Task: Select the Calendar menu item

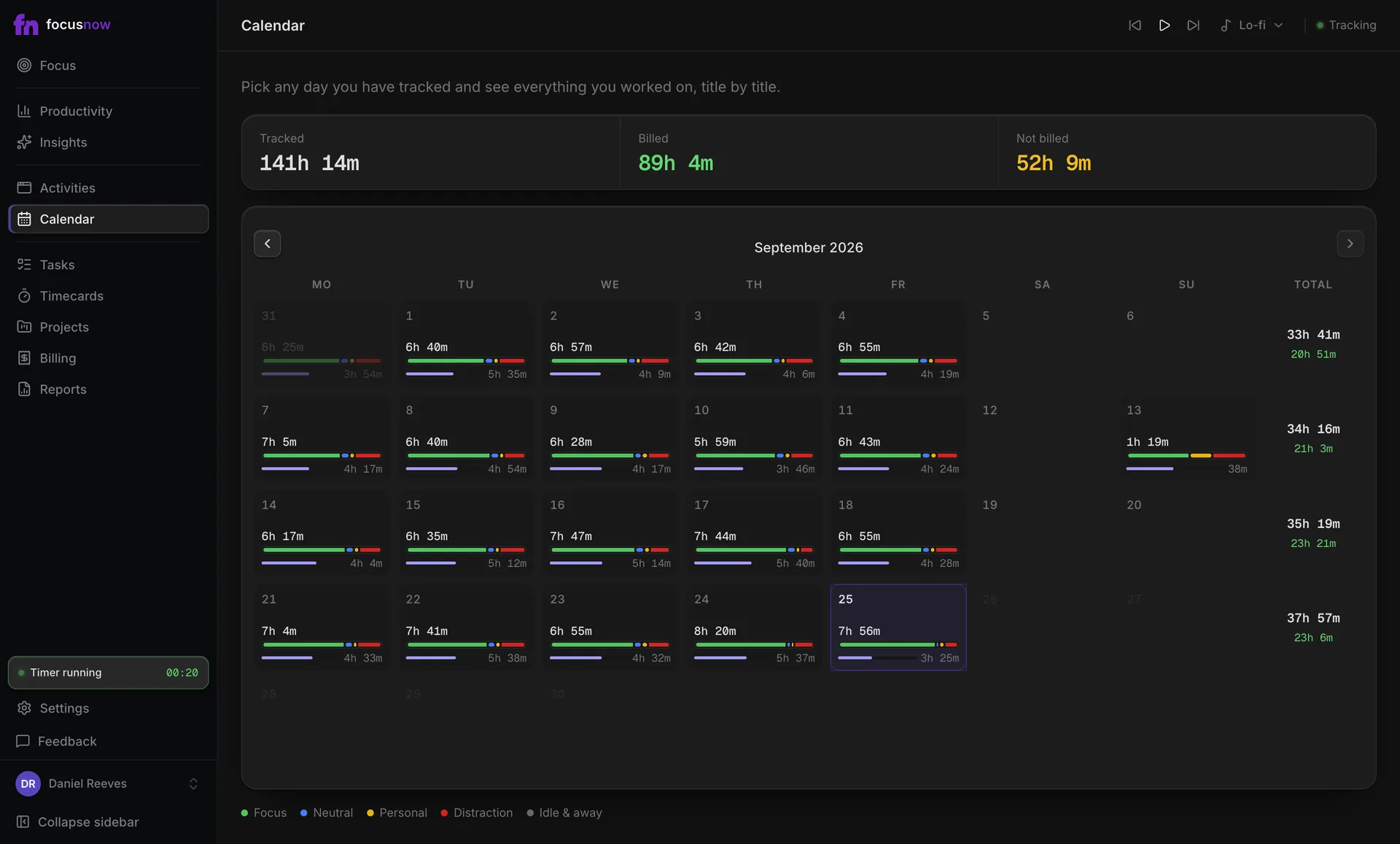Action: pyautogui.click(x=108, y=219)
